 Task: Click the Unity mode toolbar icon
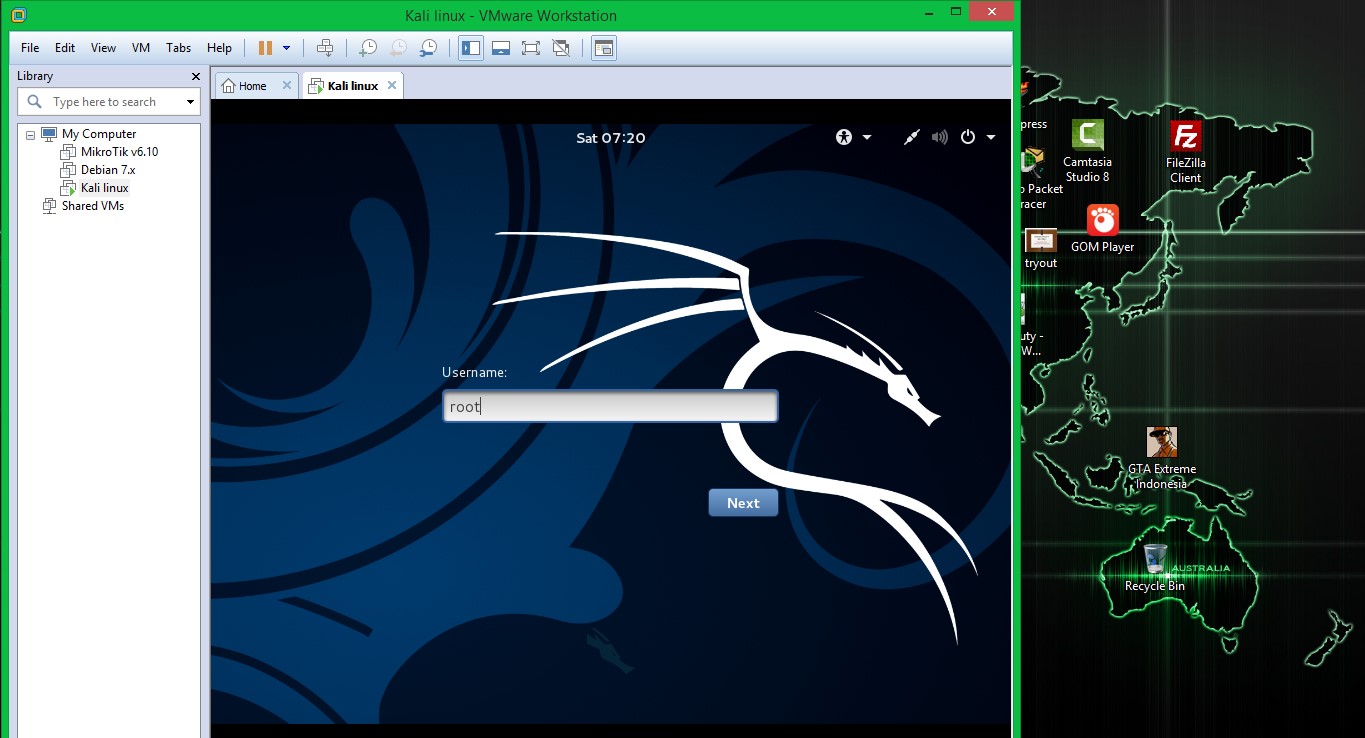pos(561,48)
